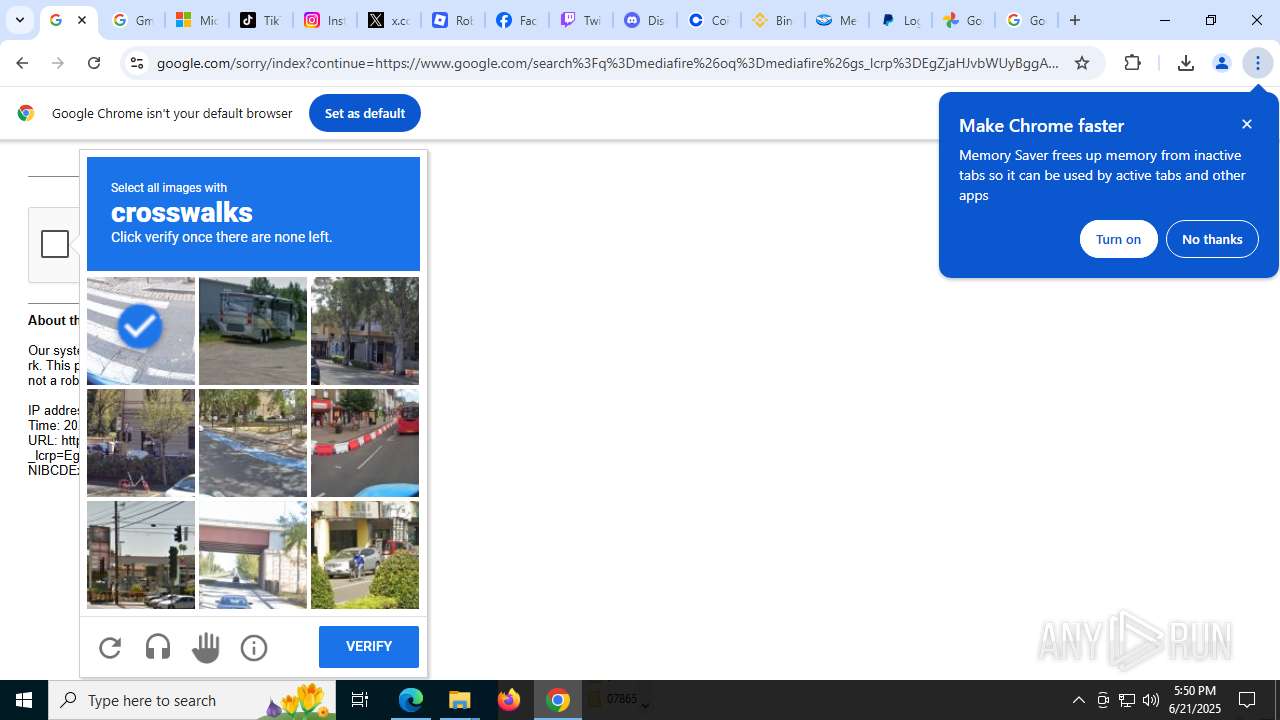This screenshot has width=1280, height=720.
Task: Deselect the checked crosswalk image tile
Action: tap(141, 331)
